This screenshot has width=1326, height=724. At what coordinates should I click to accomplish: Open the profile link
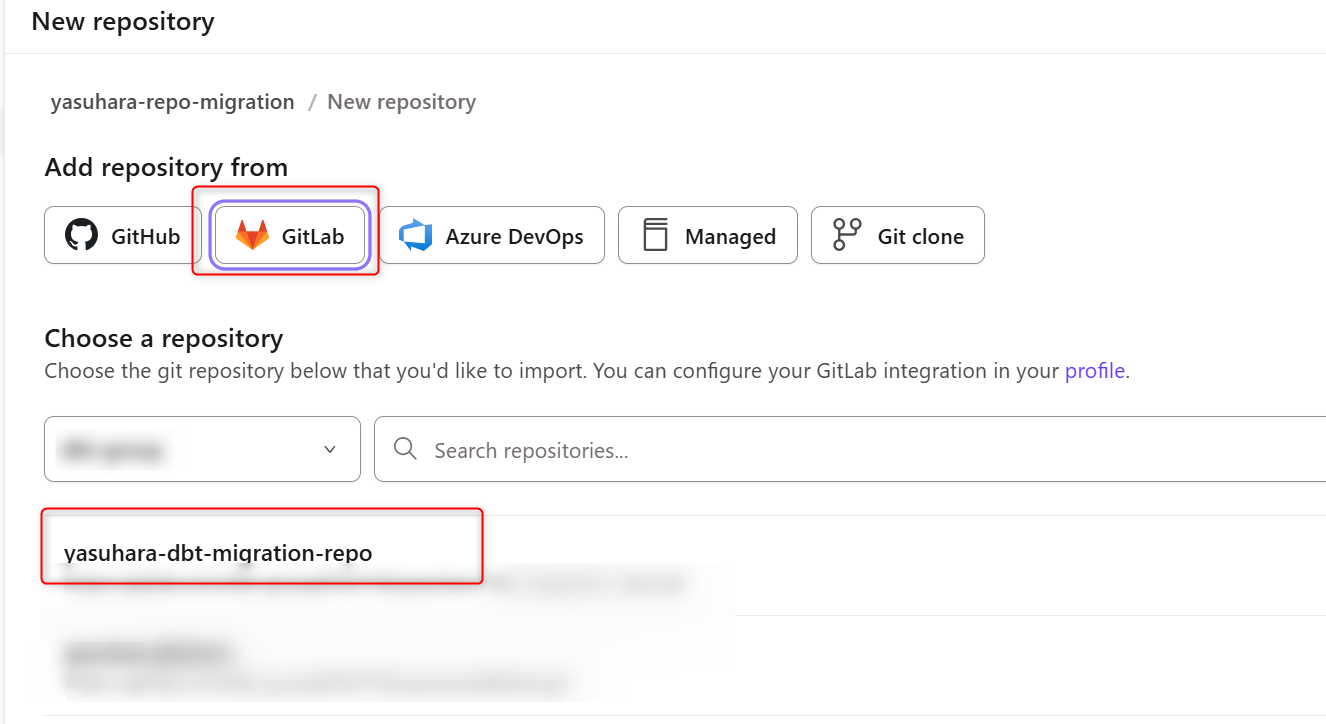(1095, 371)
